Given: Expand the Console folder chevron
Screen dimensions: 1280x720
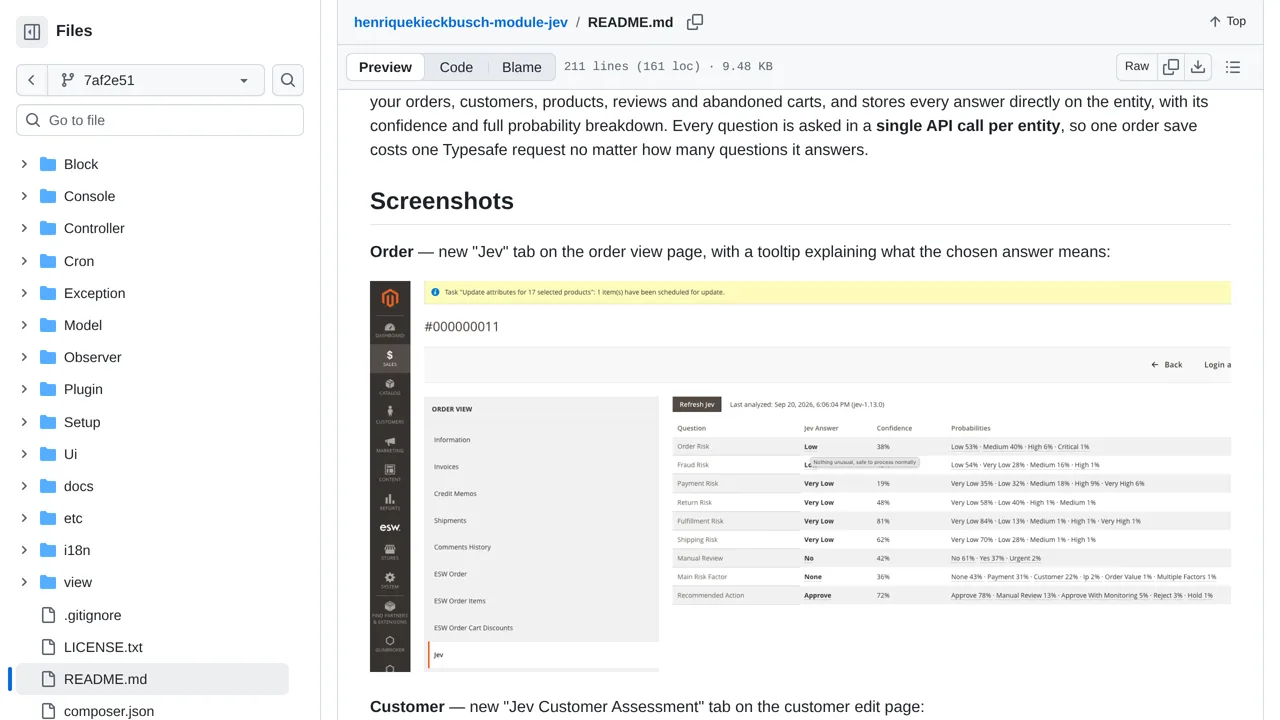Looking at the screenshot, I should point(24,196).
